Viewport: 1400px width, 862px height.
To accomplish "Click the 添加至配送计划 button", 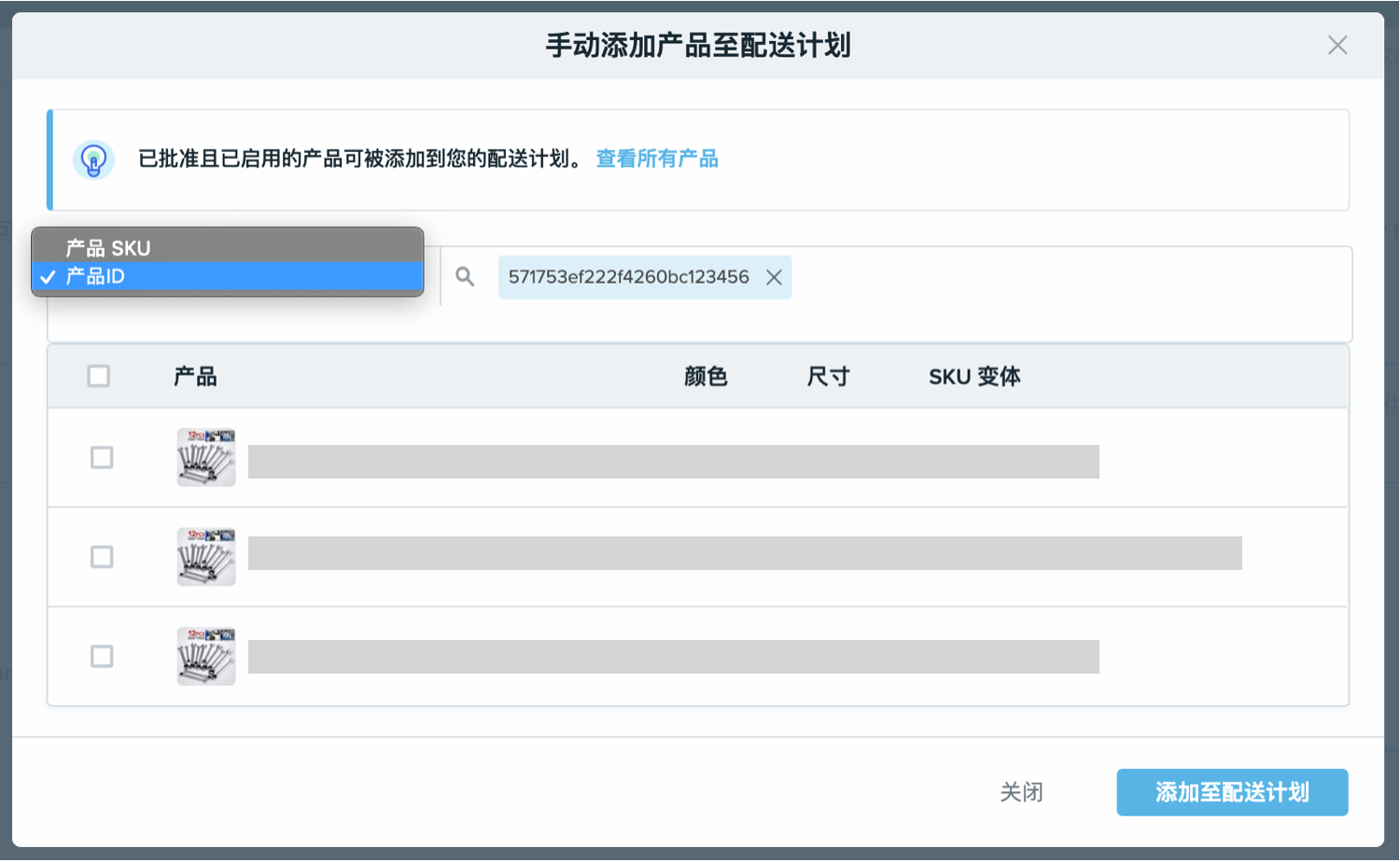I will point(1232,791).
